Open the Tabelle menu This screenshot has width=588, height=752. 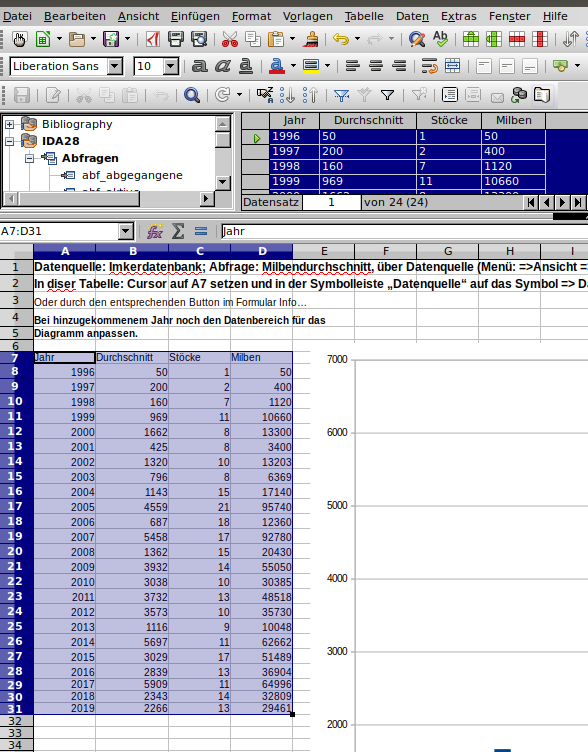364,16
